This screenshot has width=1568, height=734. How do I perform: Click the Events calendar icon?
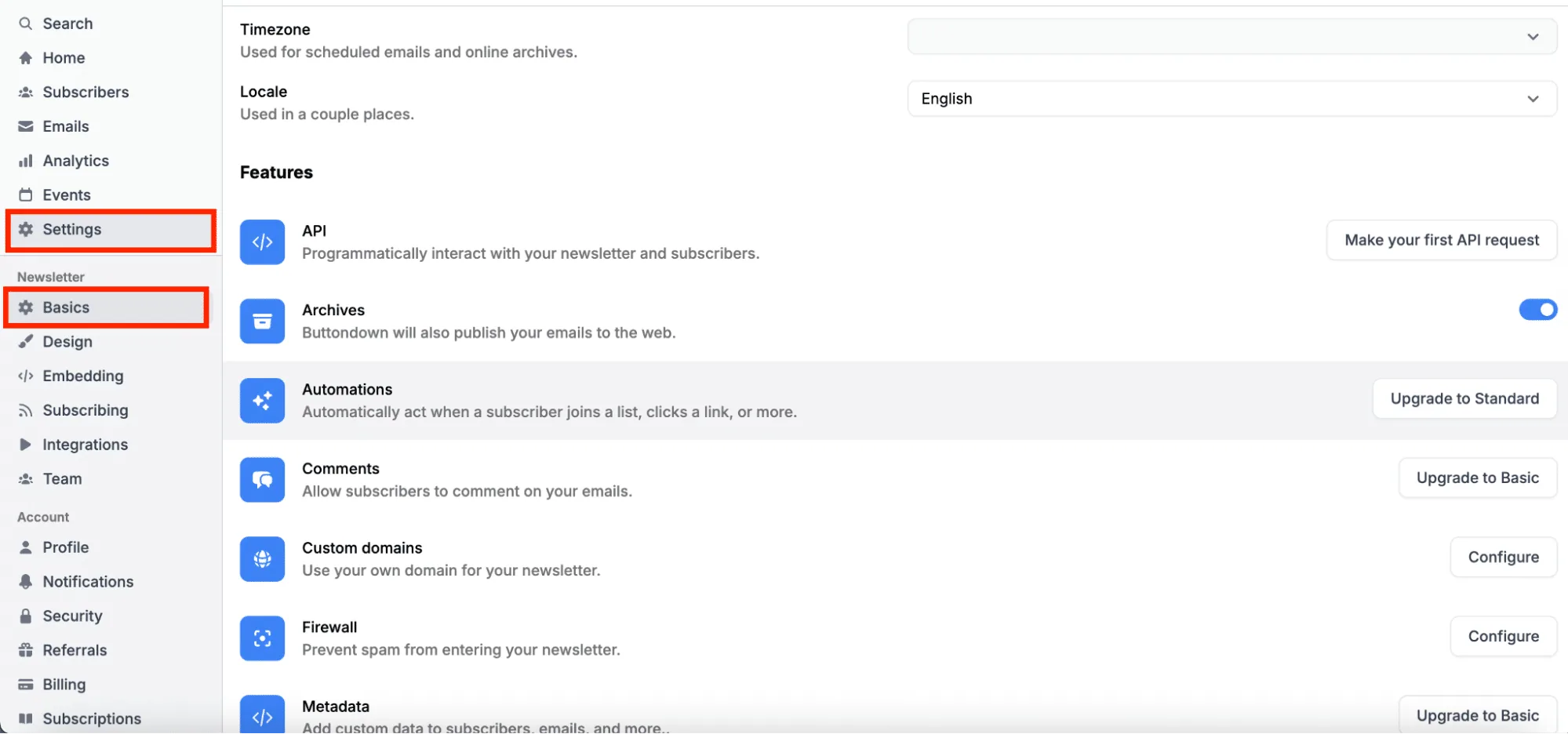[26, 194]
